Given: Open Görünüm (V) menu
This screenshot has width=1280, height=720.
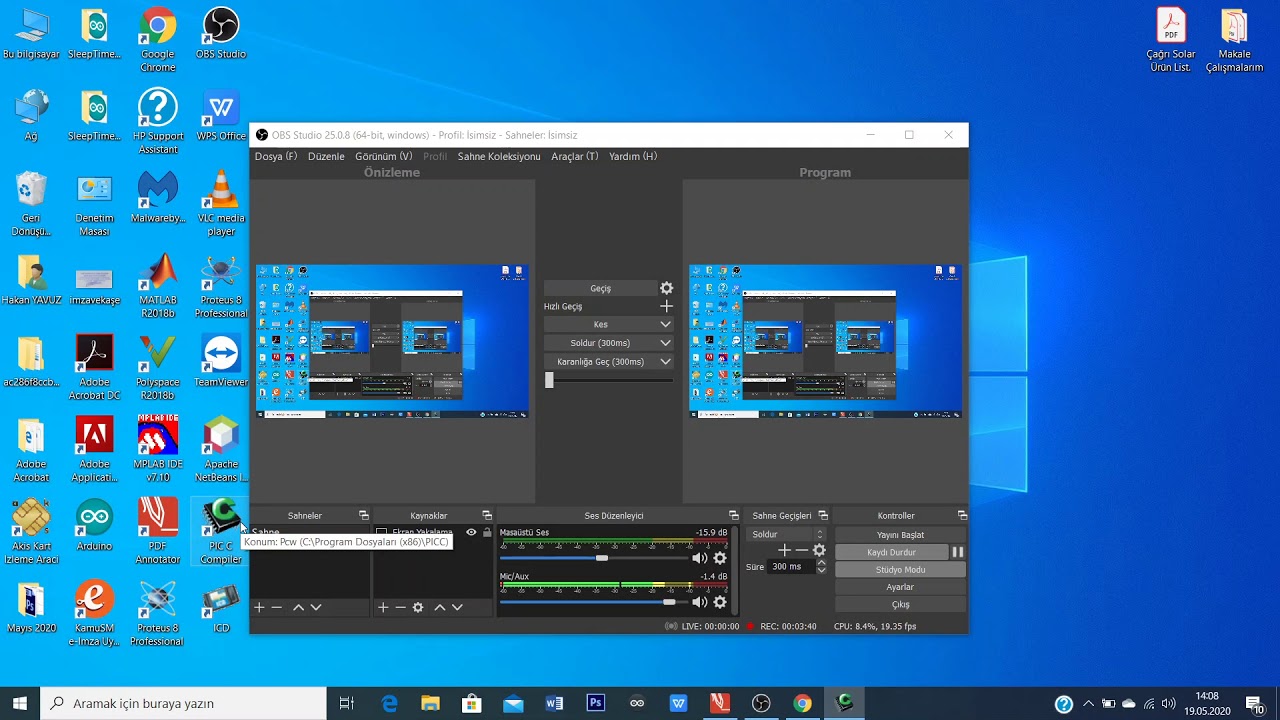Looking at the screenshot, I should click(383, 156).
